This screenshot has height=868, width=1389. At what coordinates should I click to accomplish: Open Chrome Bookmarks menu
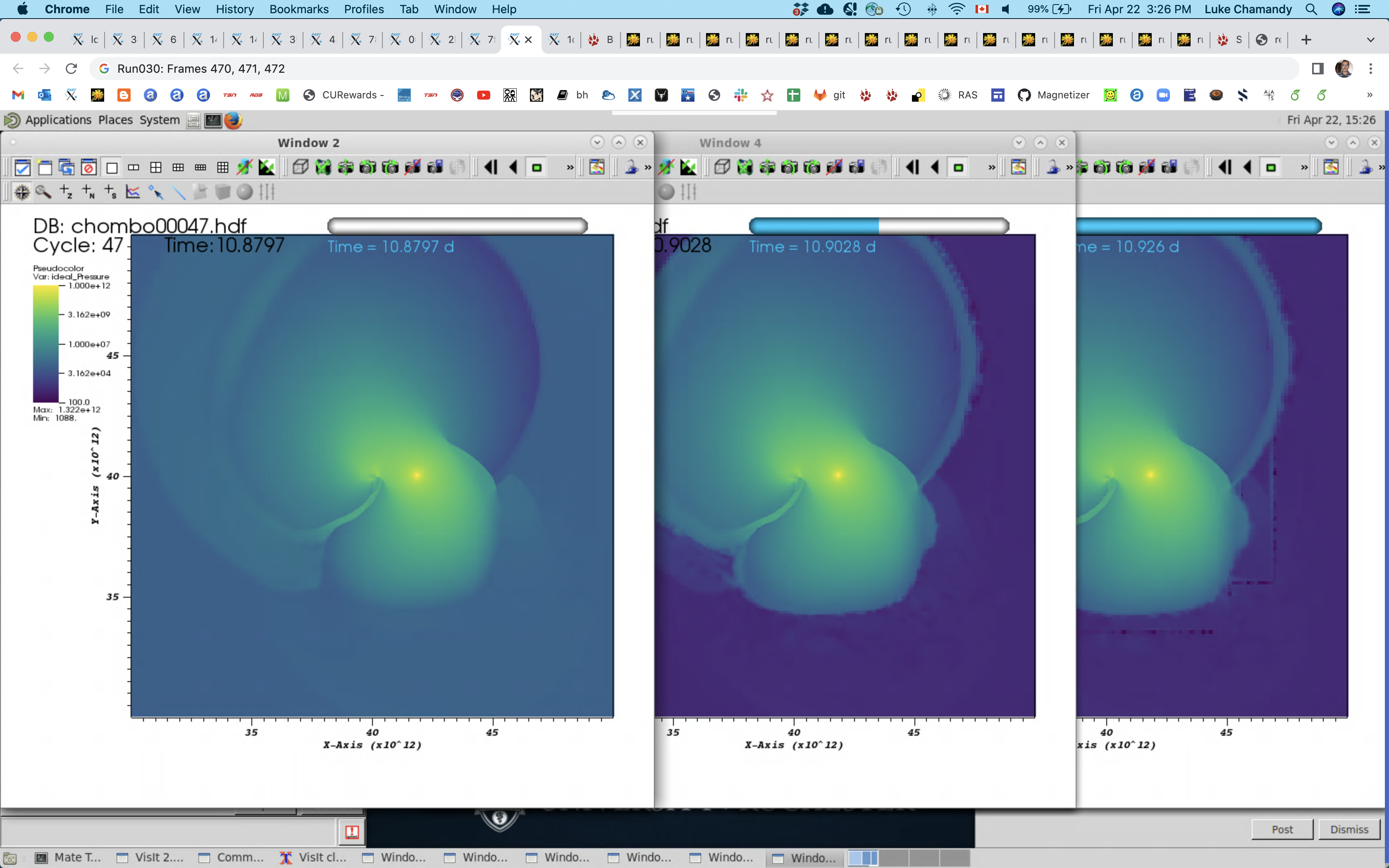click(299, 9)
